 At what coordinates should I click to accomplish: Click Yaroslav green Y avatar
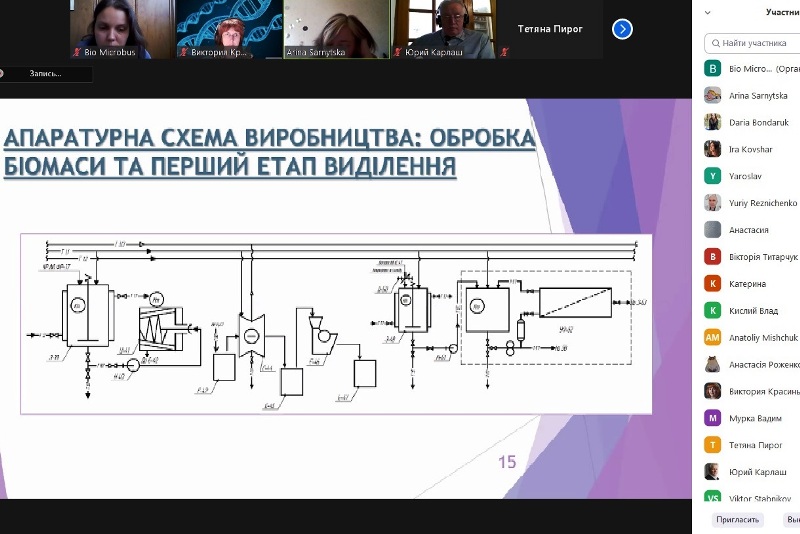tap(712, 176)
